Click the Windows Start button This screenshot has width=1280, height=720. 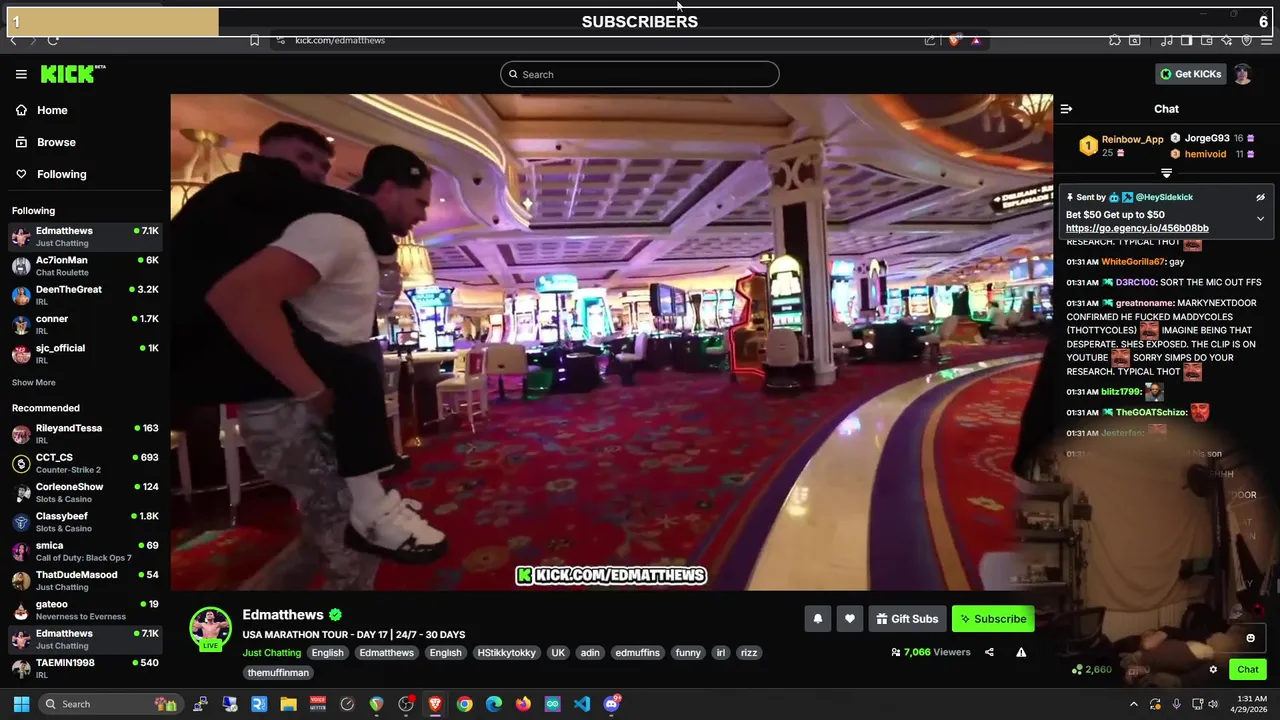pyautogui.click(x=21, y=704)
